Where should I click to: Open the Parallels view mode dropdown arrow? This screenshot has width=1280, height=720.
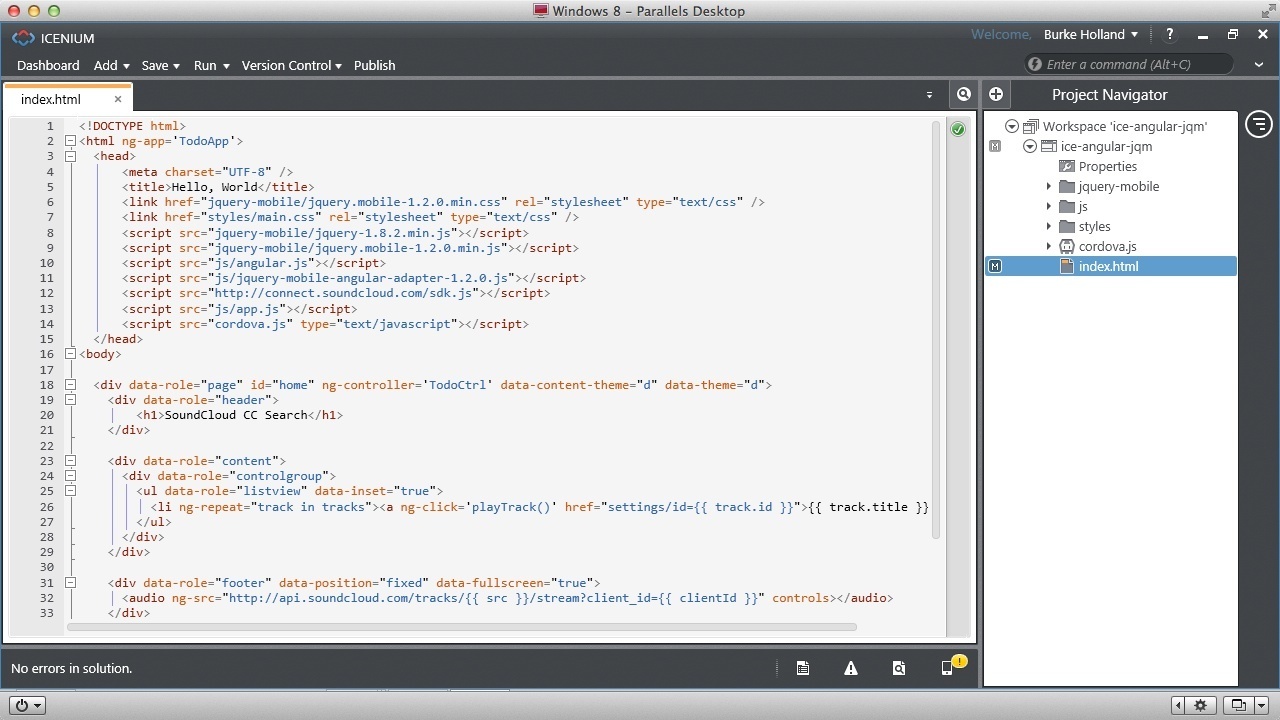[1262, 706]
